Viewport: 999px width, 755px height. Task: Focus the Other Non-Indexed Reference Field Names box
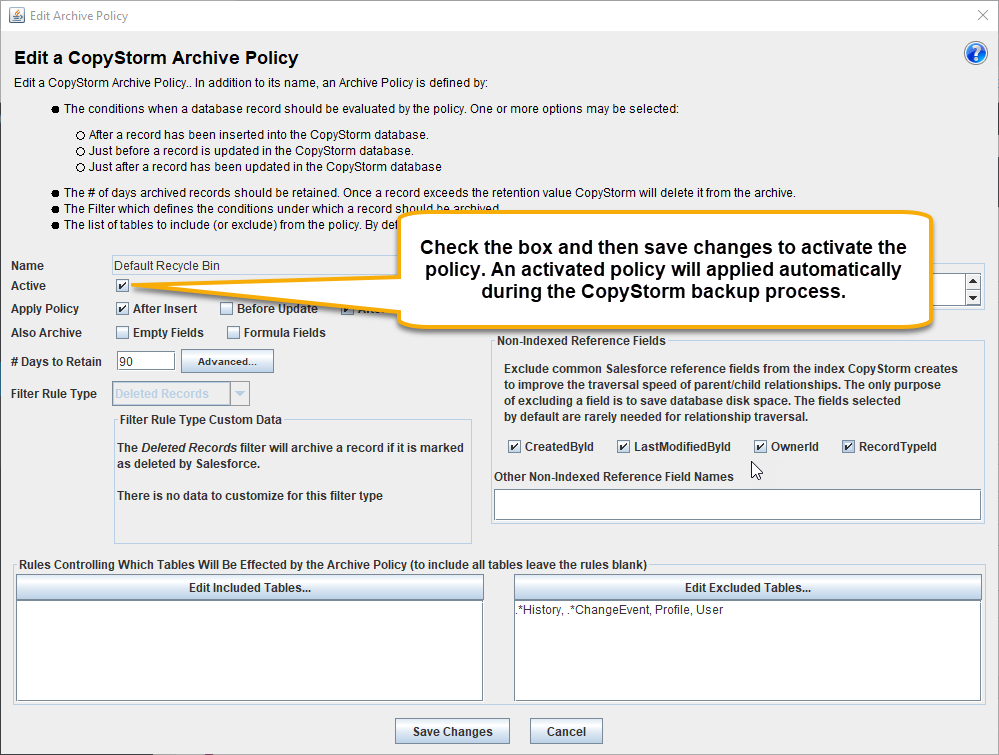pyautogui.click(x=737, y=505)
